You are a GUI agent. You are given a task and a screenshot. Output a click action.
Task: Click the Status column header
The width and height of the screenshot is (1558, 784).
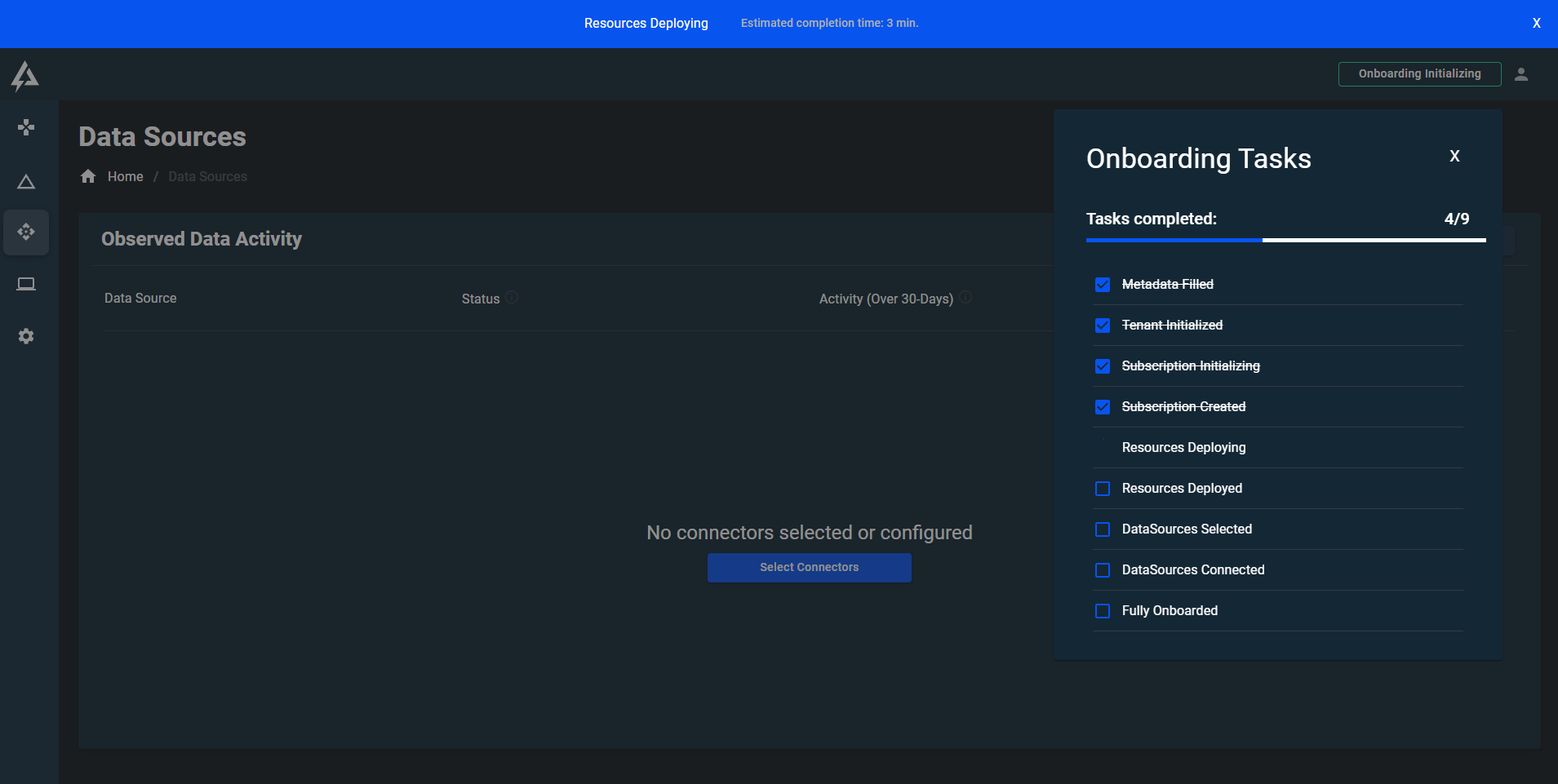[481, 299]
